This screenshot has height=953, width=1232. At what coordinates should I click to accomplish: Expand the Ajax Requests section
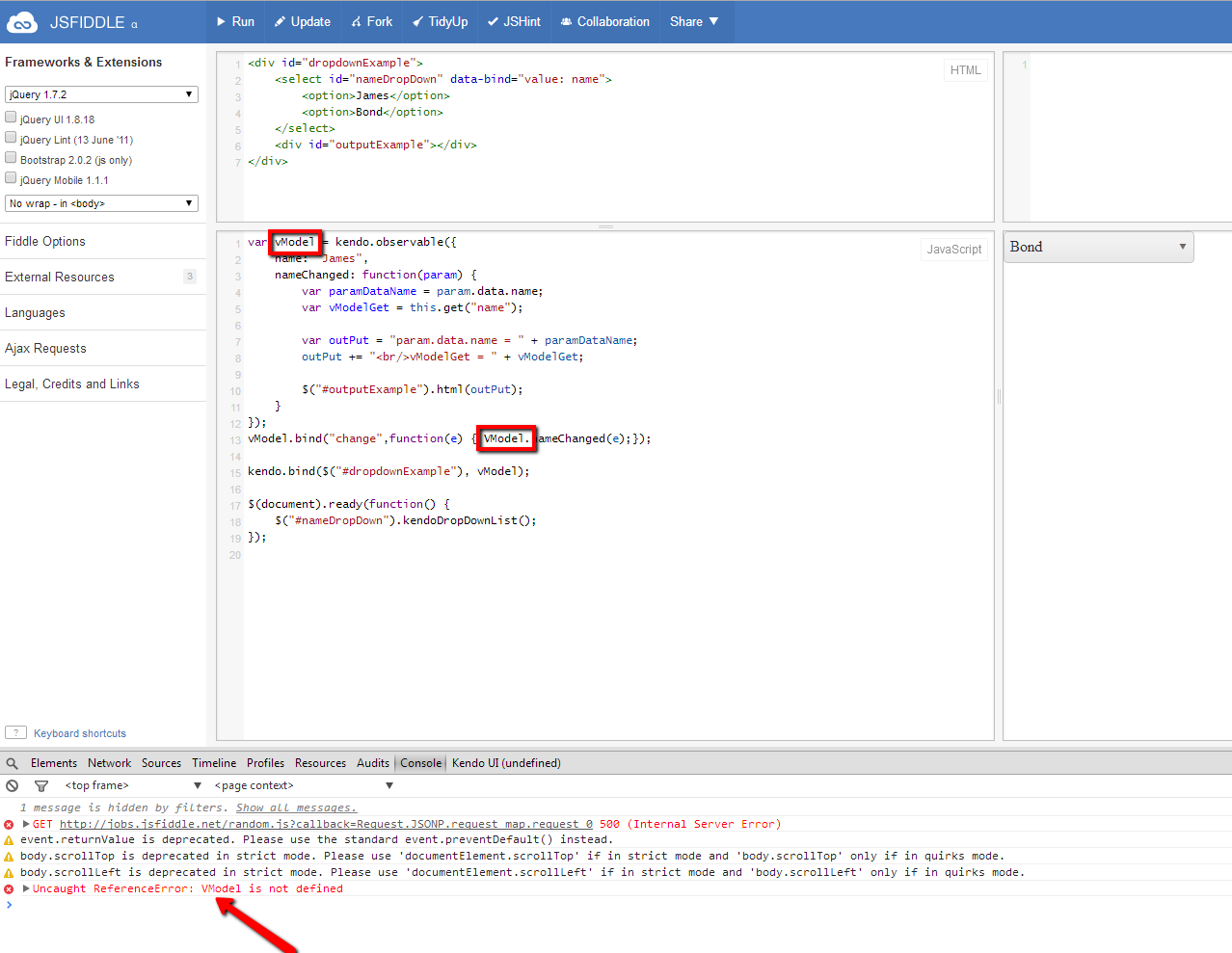click(103, 348)
